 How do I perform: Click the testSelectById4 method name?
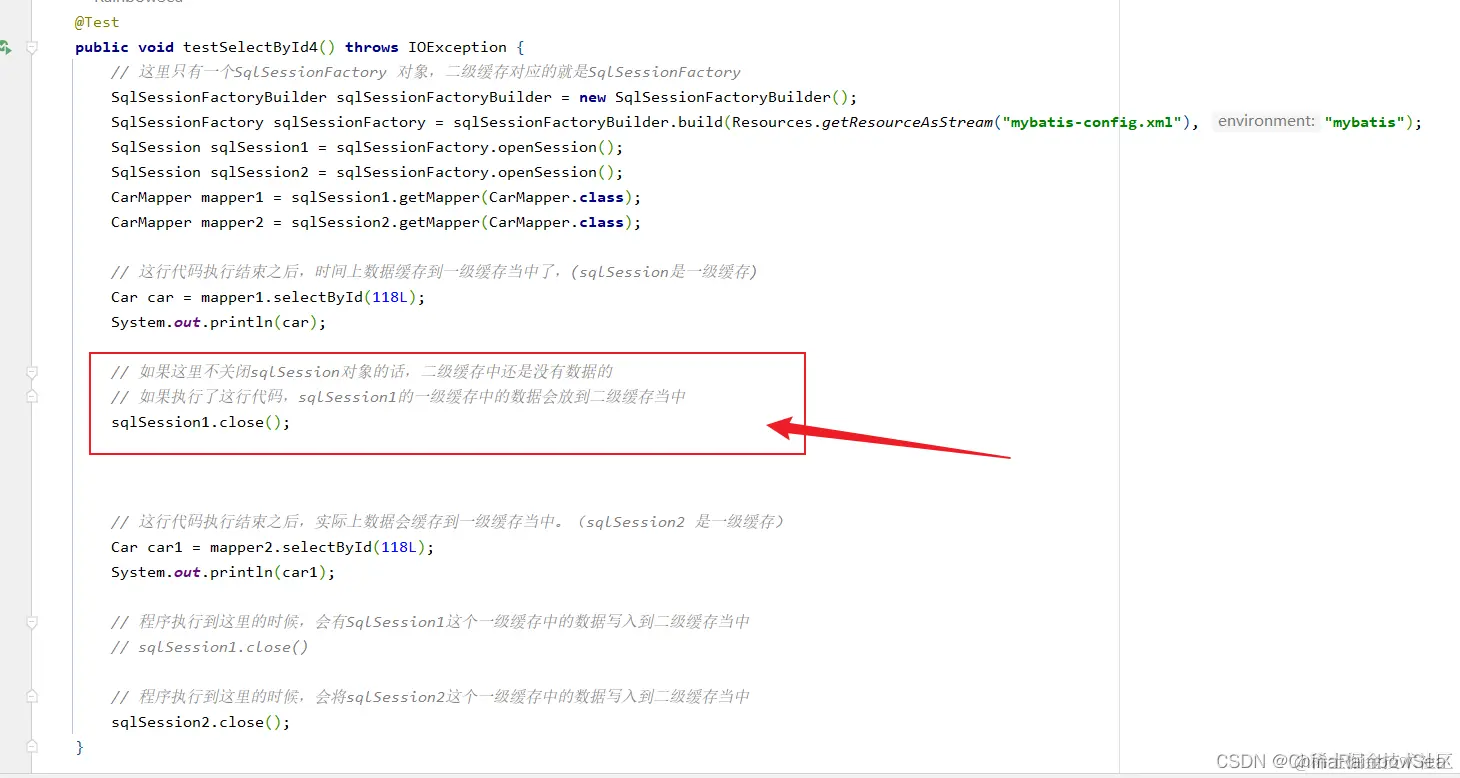(251, 47)
